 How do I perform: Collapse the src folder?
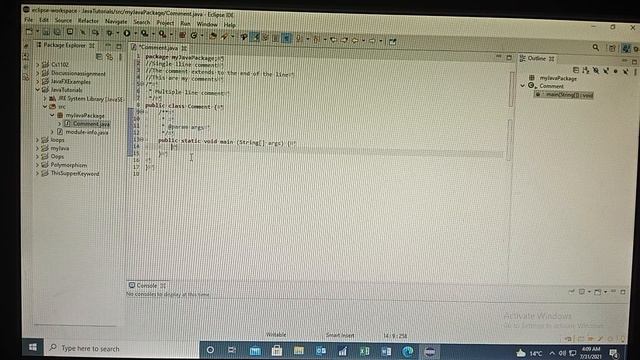tap(45, 107)
